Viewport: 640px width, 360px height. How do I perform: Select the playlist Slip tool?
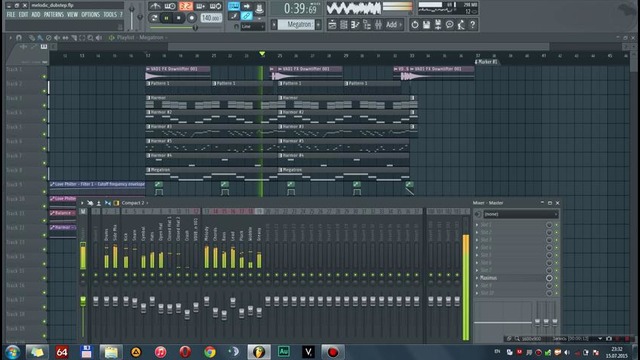click(x=65, y=38)
